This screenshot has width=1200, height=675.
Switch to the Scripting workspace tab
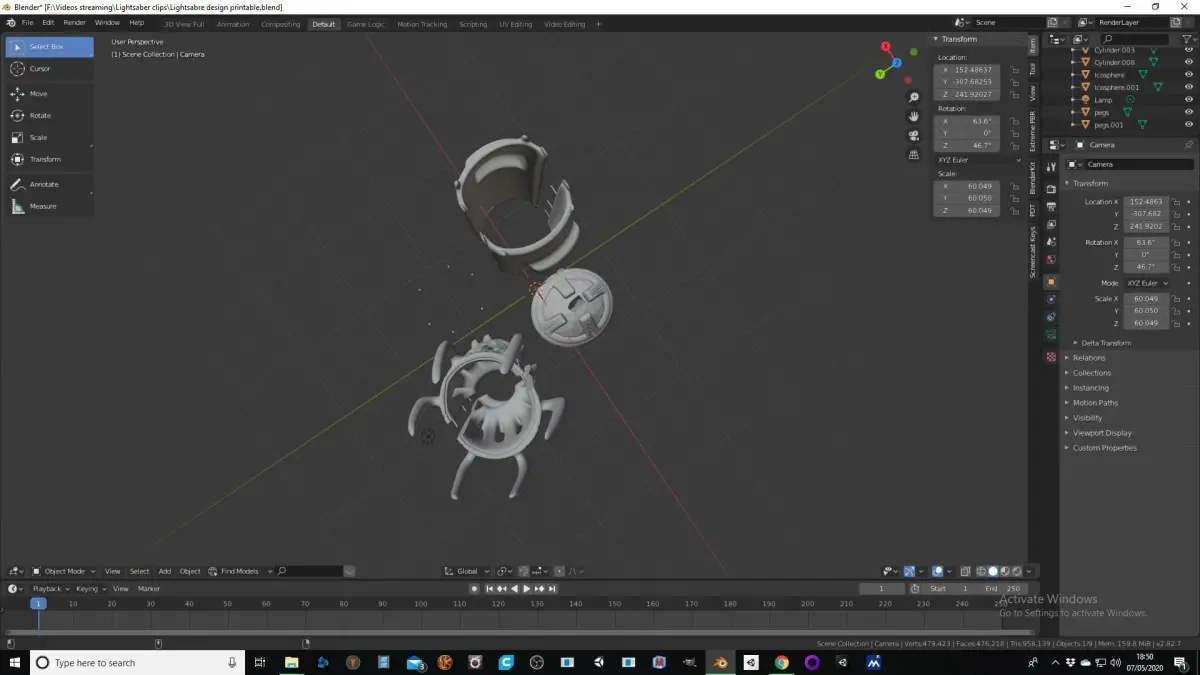tap(473, 24)
